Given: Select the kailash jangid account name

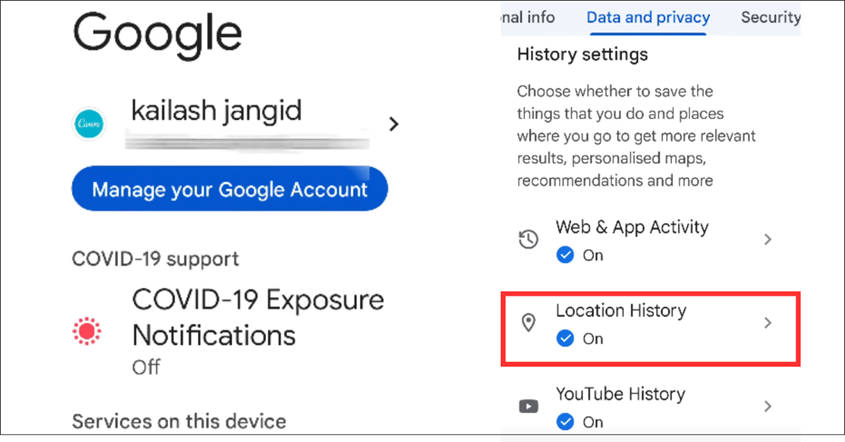Looking at the screenshot, I should coord(216,111).
